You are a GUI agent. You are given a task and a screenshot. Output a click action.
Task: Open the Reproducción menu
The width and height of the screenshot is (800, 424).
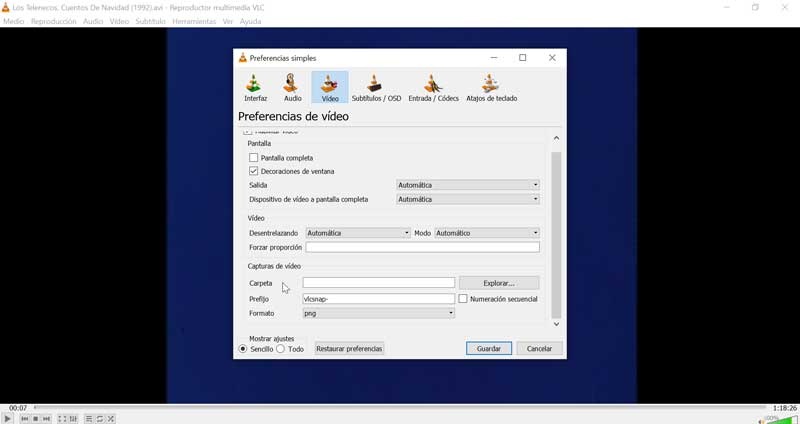click(54, 21)
